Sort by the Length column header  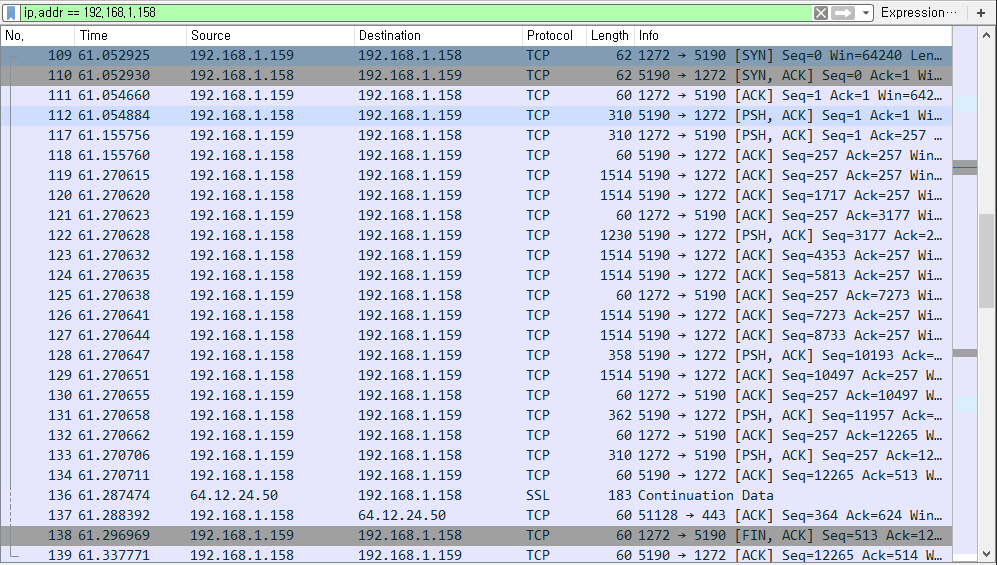(610, 36)
